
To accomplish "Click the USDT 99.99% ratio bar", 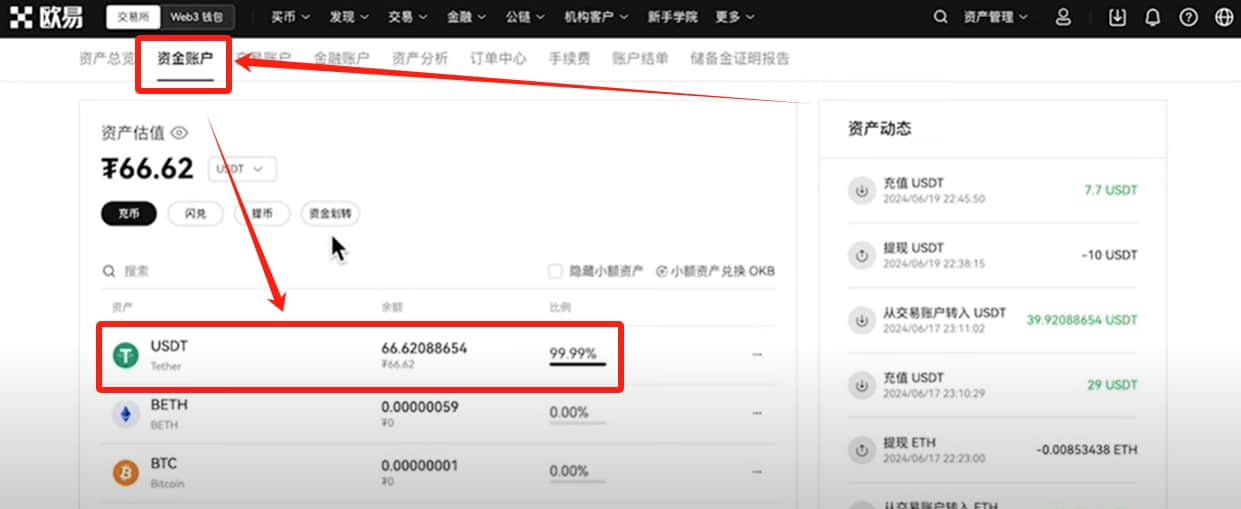I will [577, 364].
